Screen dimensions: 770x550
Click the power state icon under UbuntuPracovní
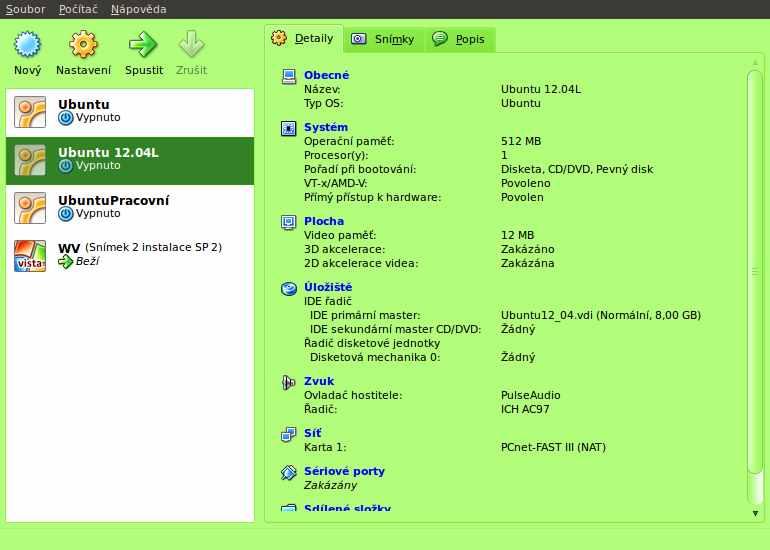coord(65,214)
